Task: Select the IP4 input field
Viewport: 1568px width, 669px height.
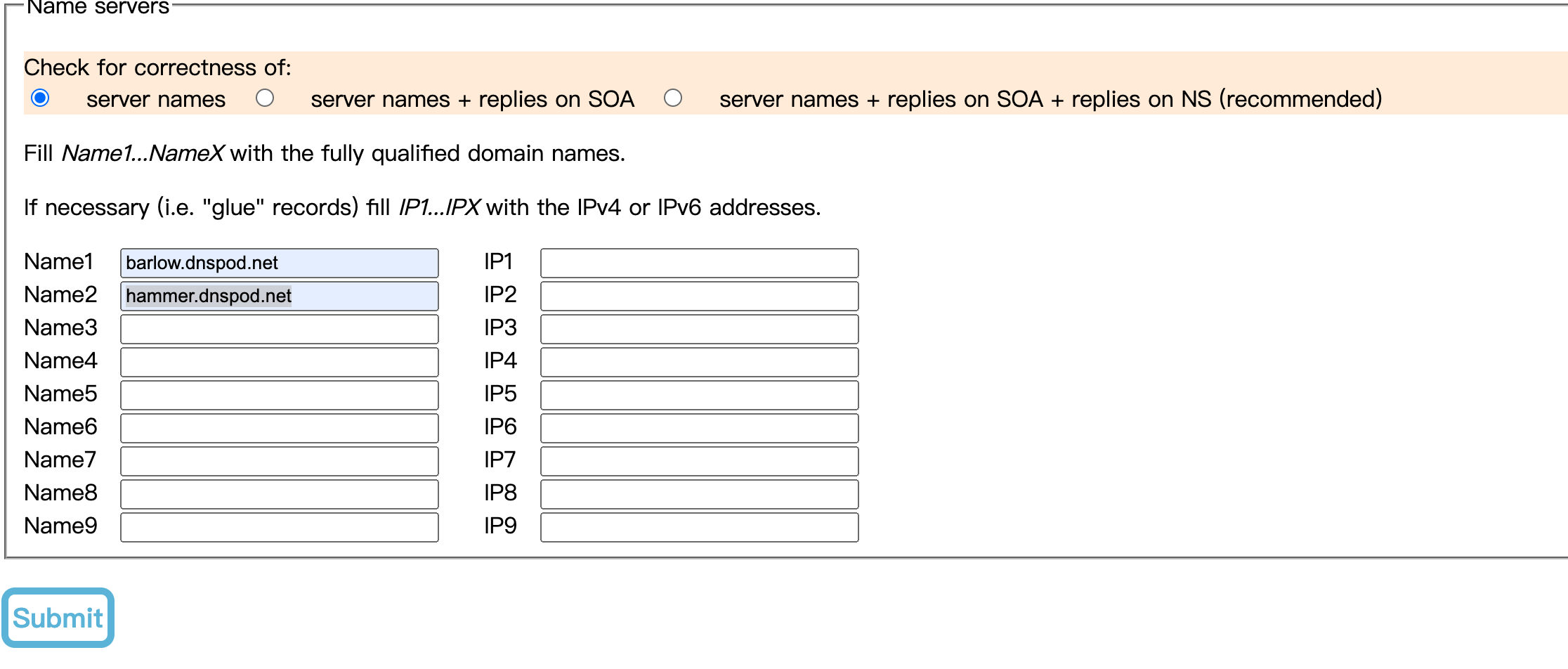Action: point(699,362)
